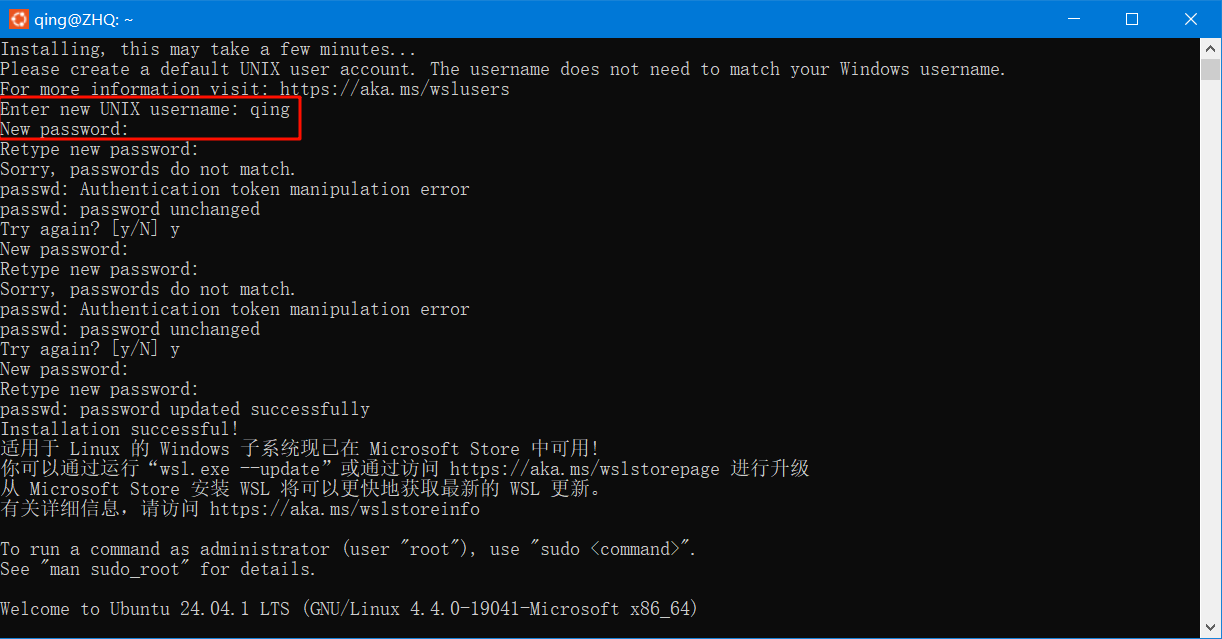
Task: Click the 'passwd: password updated successfully' text
Action: [x=185, y=408]
